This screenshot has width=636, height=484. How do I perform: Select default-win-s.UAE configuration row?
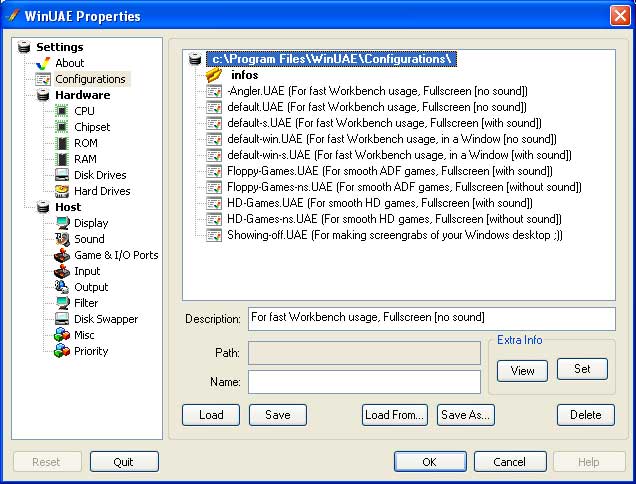(x=399, y=155)
